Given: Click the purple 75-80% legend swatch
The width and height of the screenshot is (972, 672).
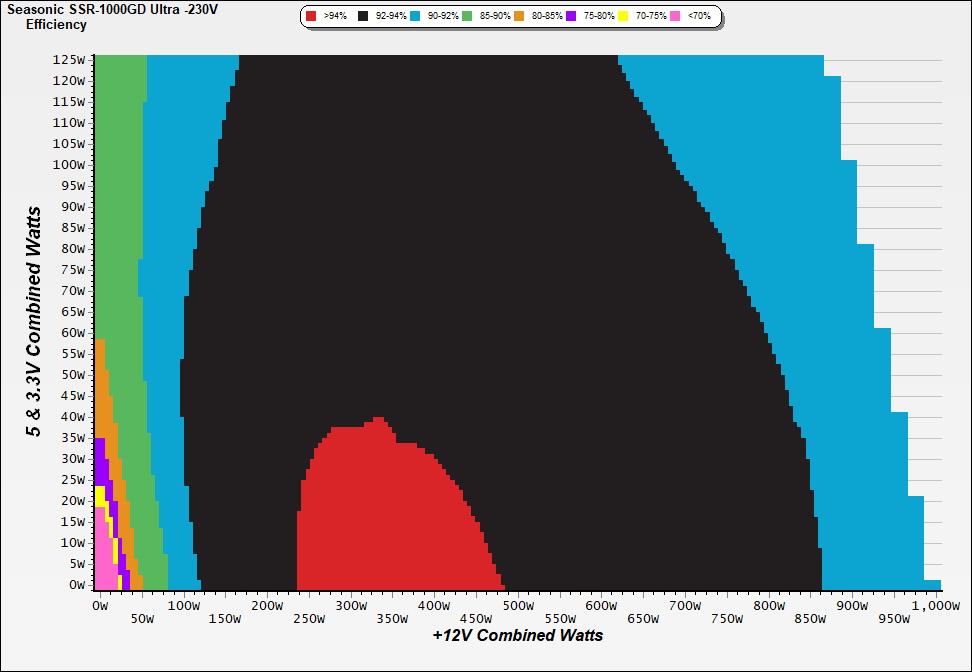Looking at the screenshot, I should click(x=572, y=17).
